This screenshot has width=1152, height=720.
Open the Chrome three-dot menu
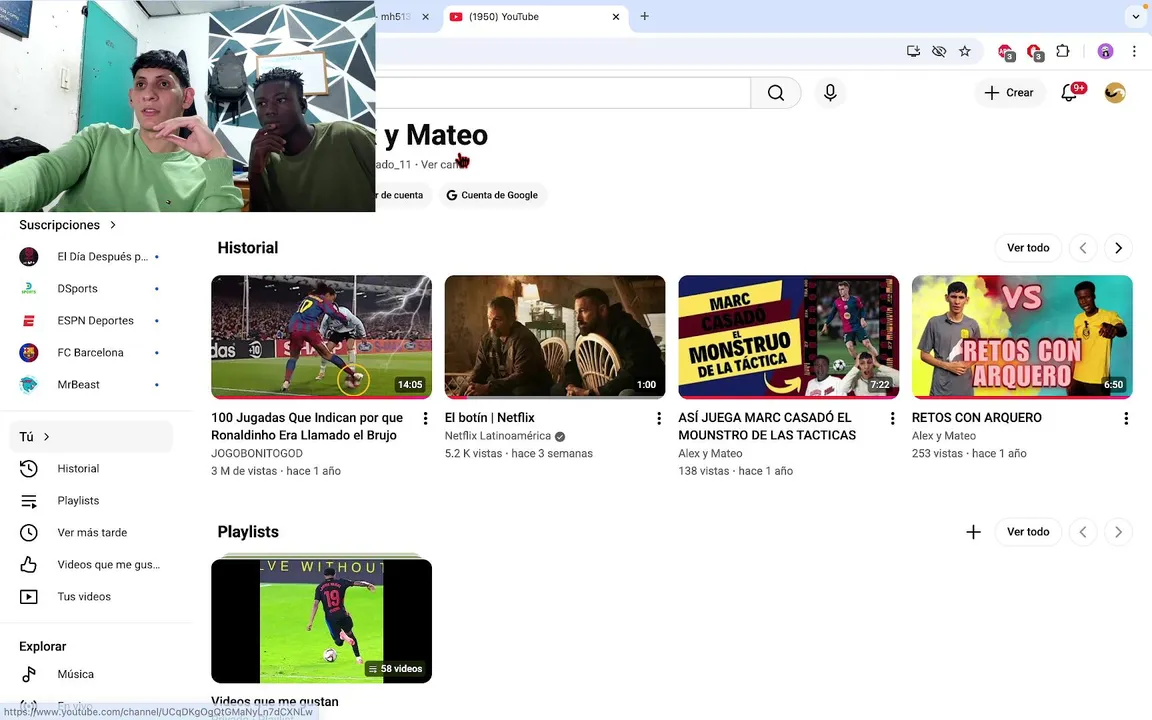(1134, 51)
